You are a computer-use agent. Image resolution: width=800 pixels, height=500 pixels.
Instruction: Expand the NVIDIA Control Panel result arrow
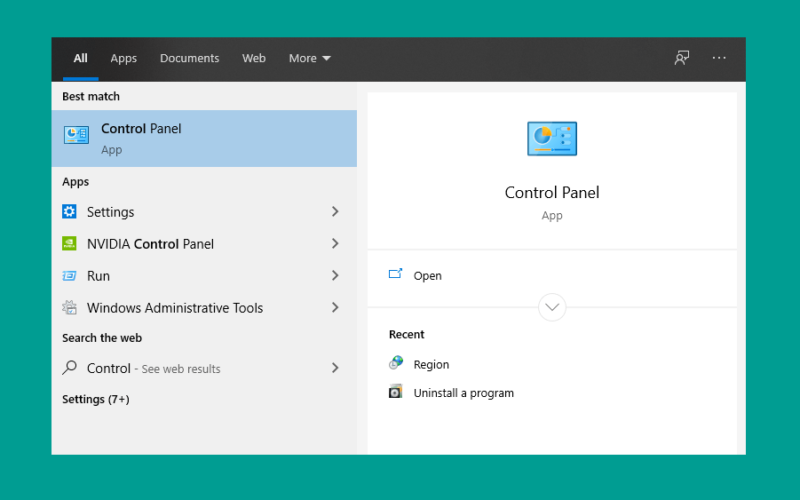click(x=335, y=243)
